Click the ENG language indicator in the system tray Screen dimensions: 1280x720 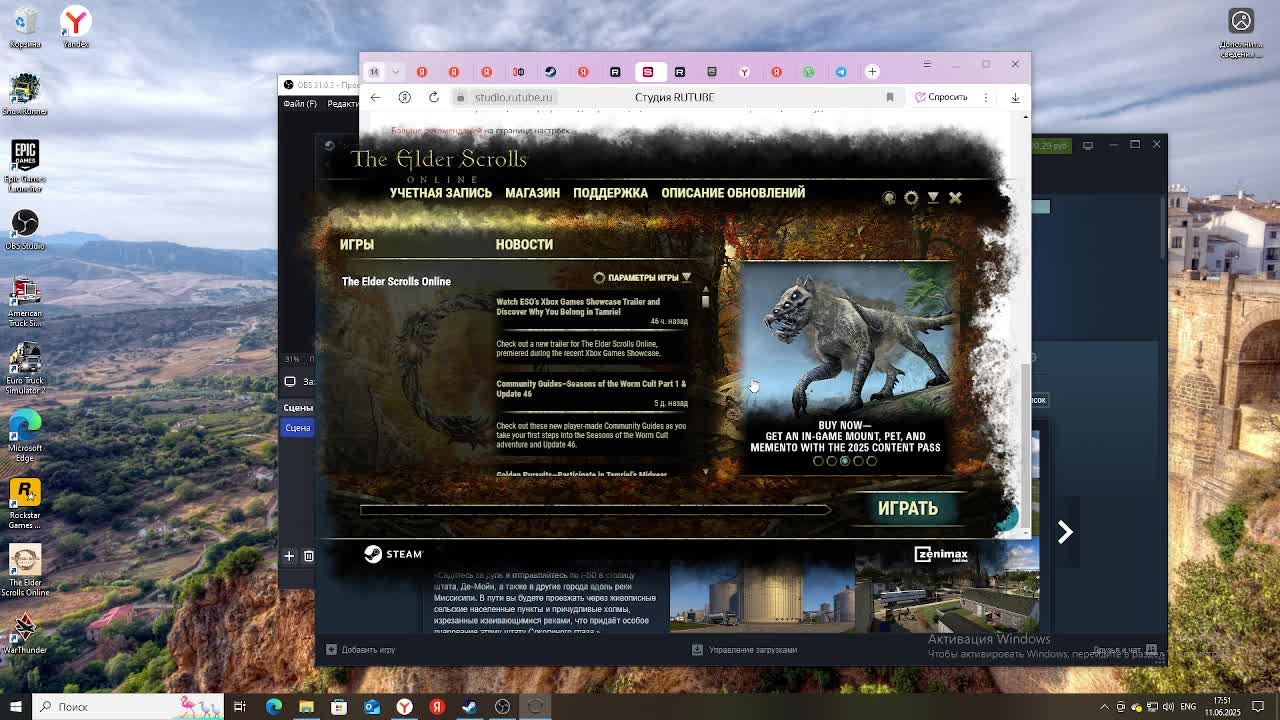(x=1188, y=707)
